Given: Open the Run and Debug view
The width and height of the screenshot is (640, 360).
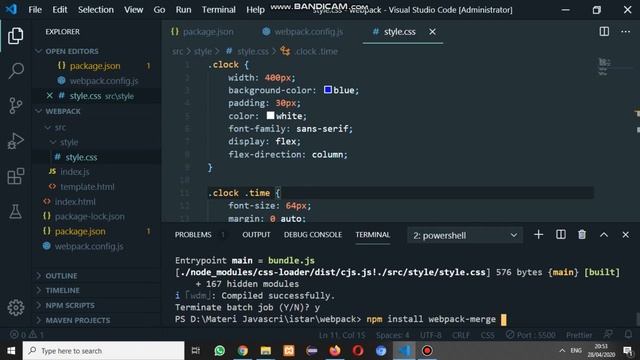Looking at the screenshot, I should [x=16, y=141].
